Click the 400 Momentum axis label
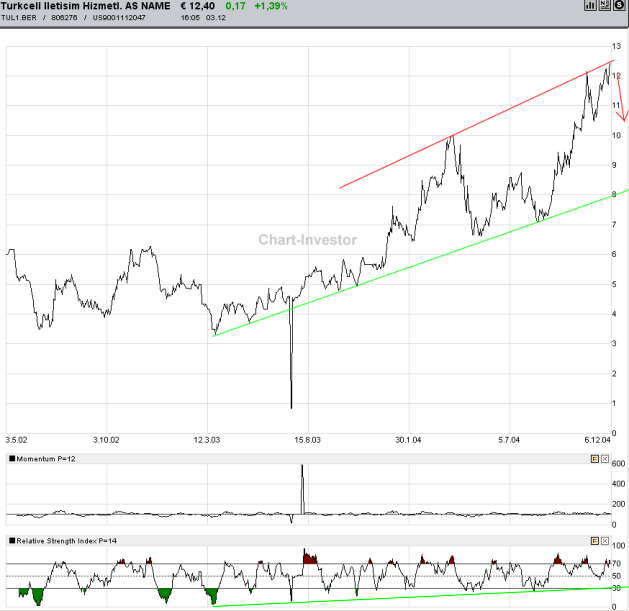 pos(619,484)
